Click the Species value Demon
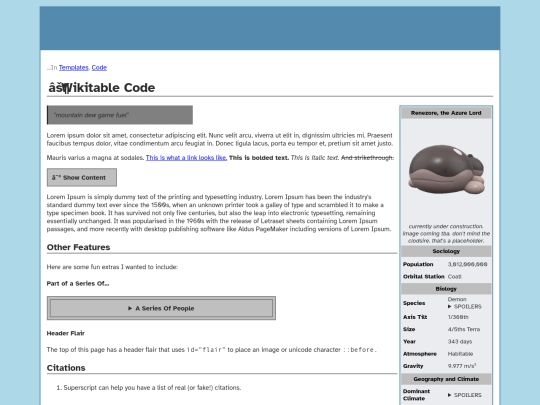The height and width of the screenshot is (405, 540). 457,299
